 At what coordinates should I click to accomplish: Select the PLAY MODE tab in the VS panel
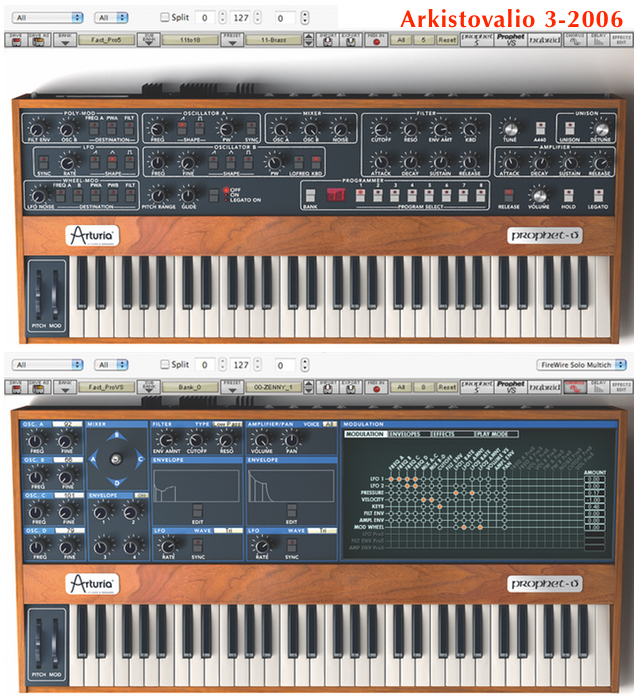pyautogui.click(x=496, y=433)
